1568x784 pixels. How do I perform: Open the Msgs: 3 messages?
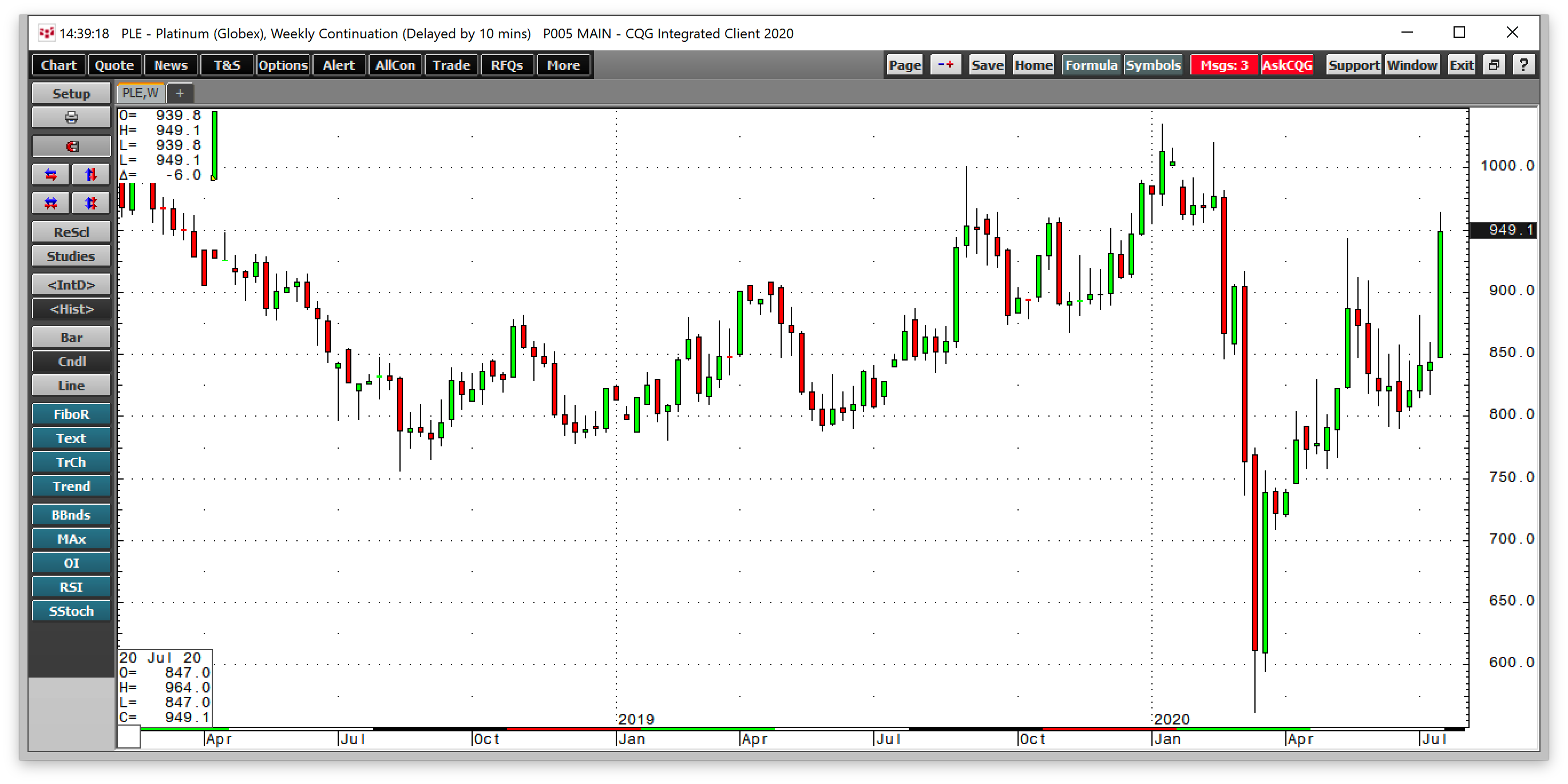click(x=1224, y=65)
